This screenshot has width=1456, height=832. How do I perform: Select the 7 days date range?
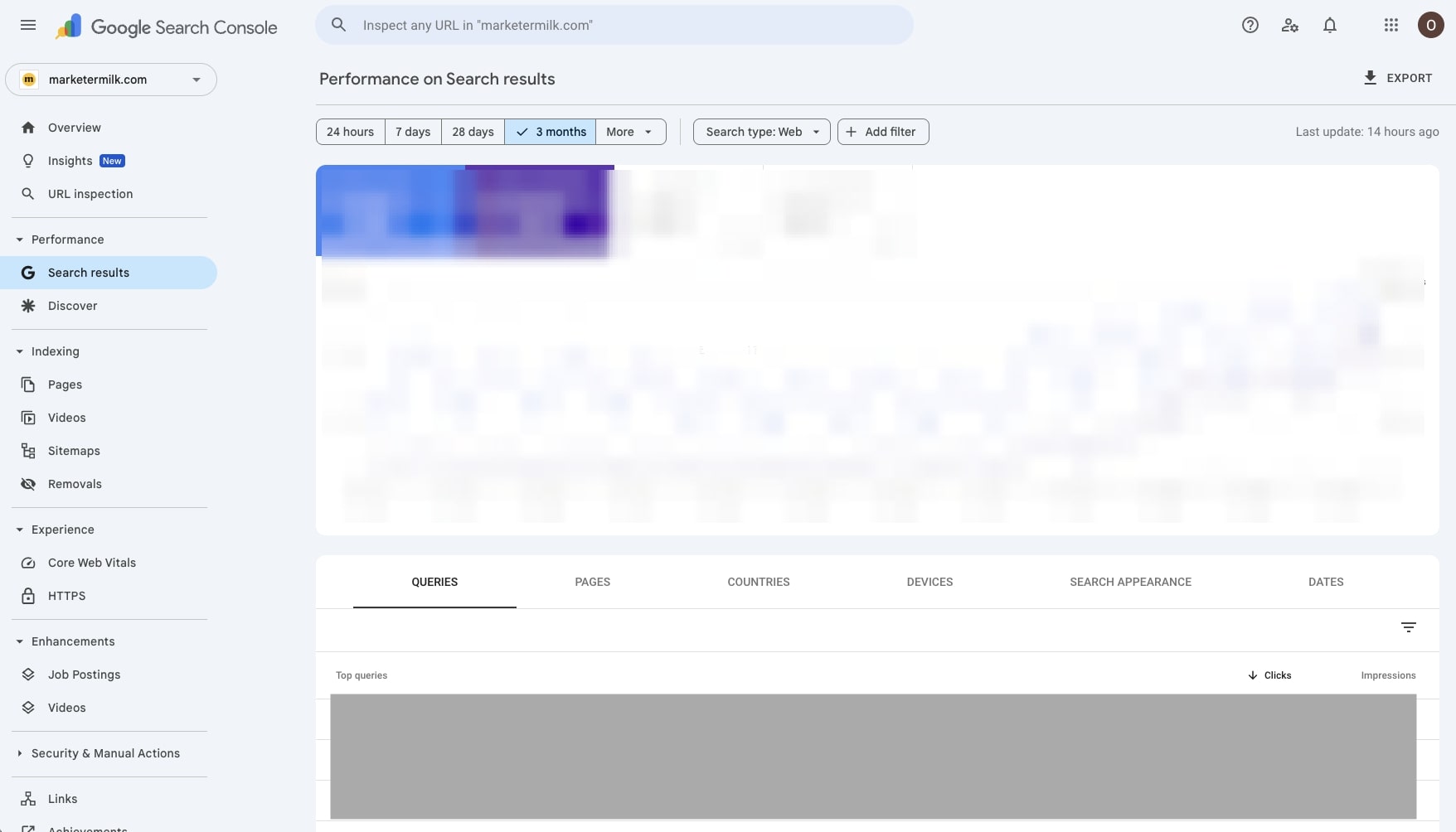click(x=413, y=132)
